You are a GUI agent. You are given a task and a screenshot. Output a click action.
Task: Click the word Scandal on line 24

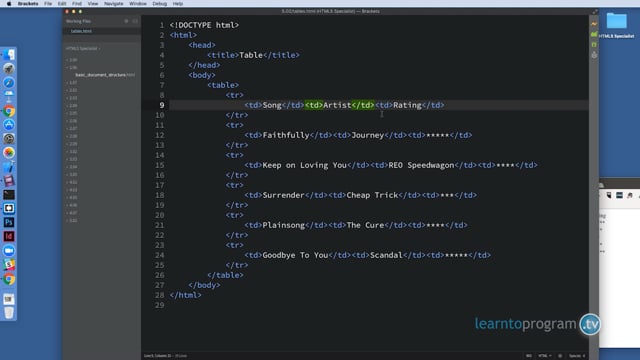(386, 255)
